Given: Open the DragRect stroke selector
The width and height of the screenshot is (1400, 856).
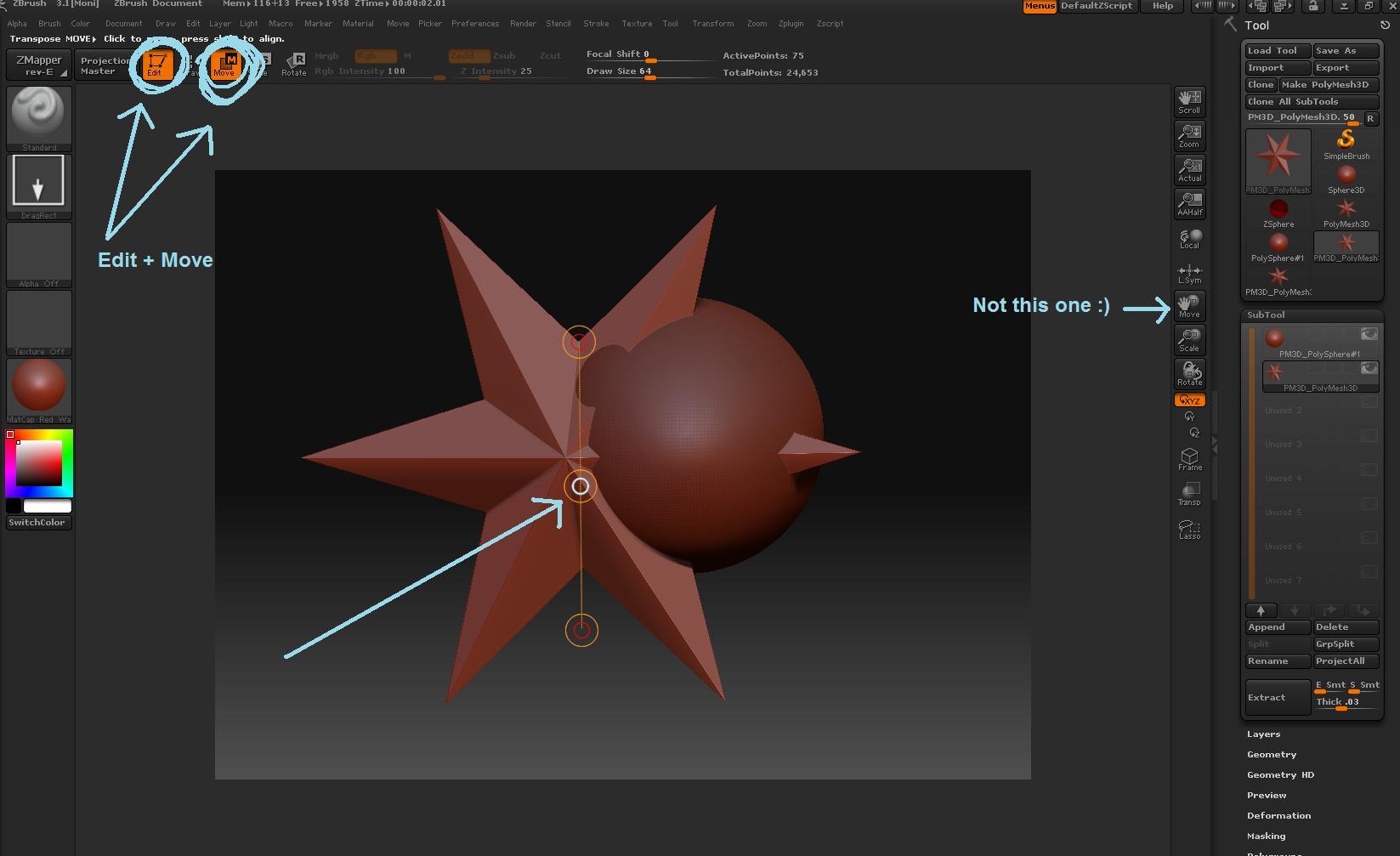Looking at the screenshot, I should (39, 186).
